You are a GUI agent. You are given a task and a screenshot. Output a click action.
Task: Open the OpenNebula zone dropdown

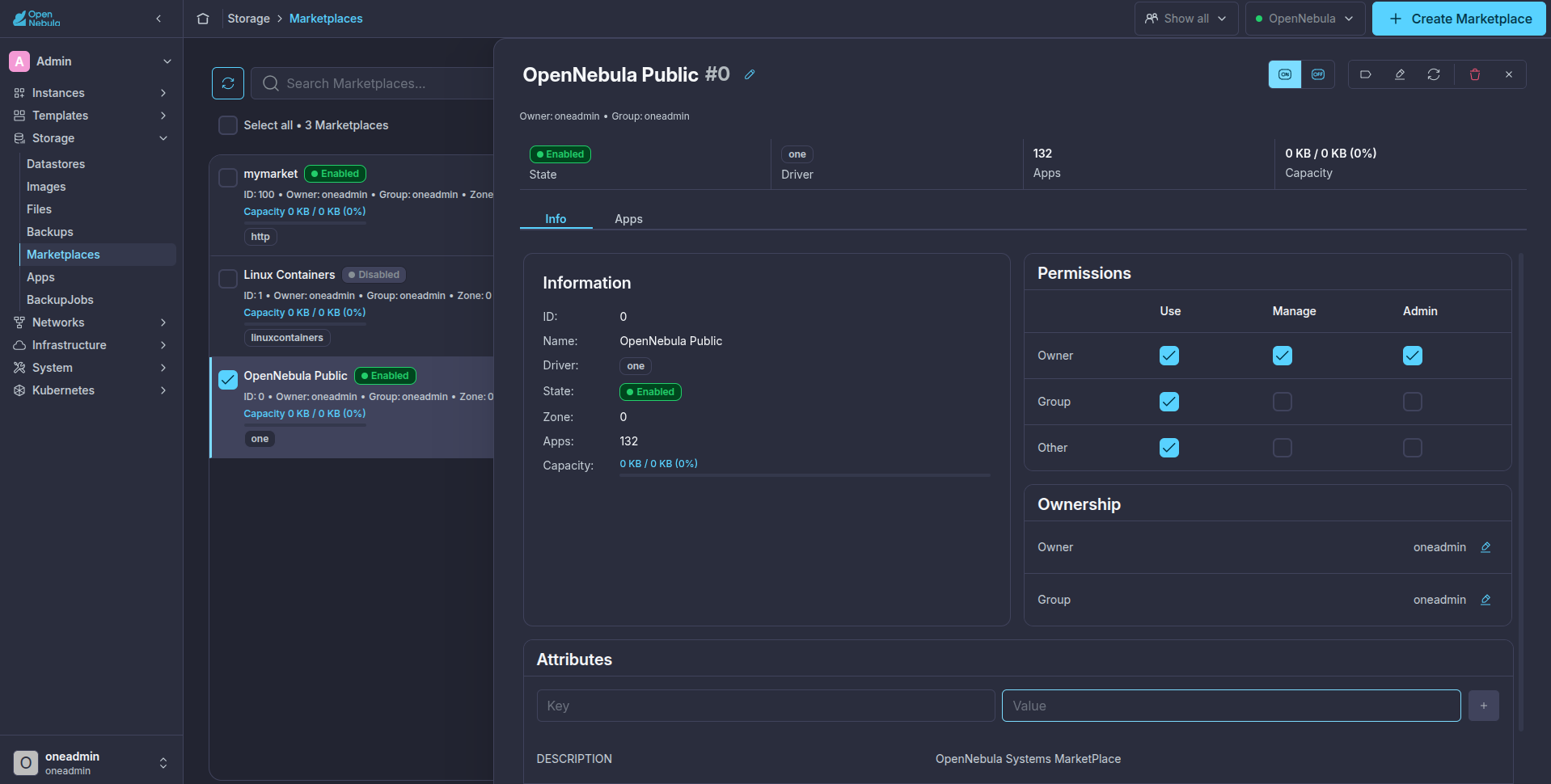[x=1305, y=19]
